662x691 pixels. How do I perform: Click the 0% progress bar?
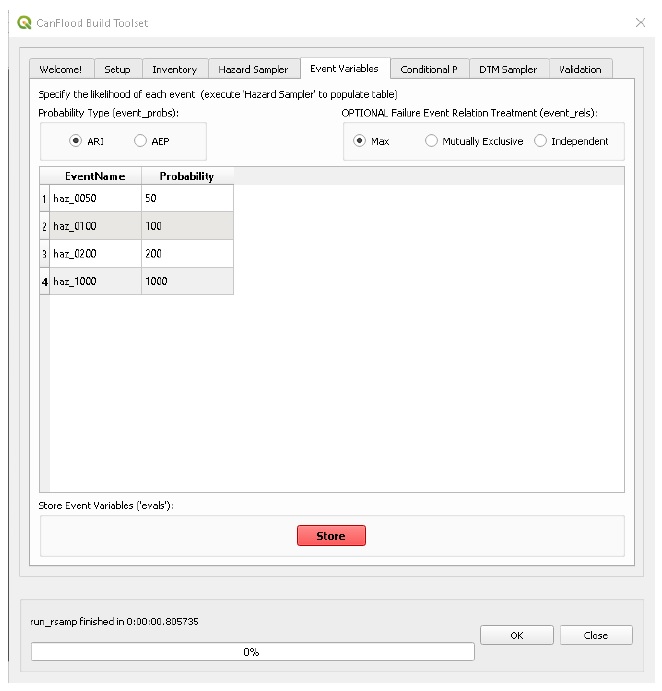[x=253, y=651]
